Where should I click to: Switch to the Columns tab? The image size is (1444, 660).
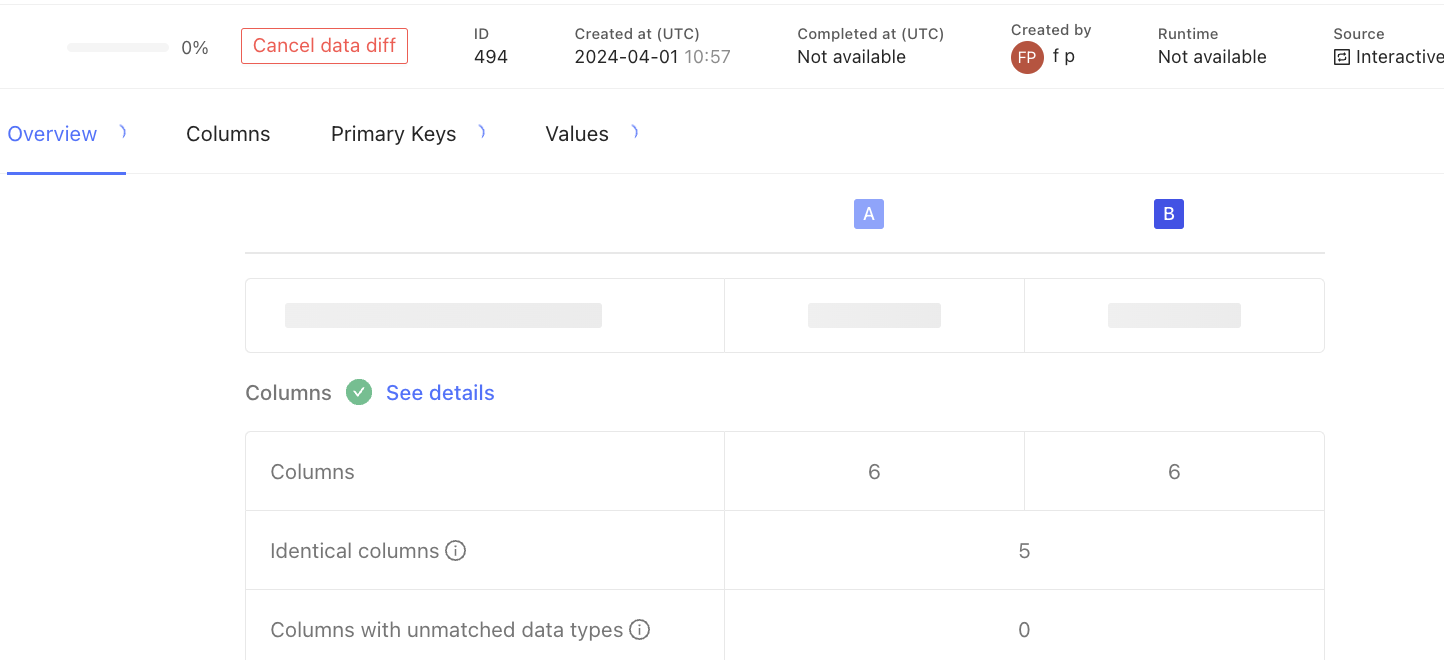[228, 134]
